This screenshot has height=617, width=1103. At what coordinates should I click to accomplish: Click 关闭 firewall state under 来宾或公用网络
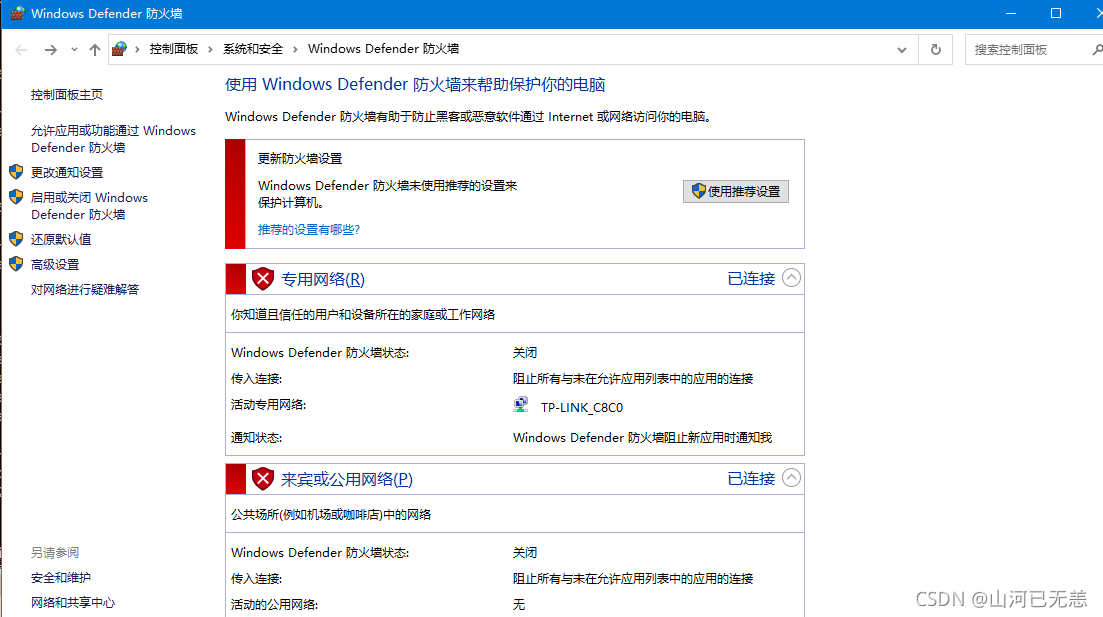[525, 552]
